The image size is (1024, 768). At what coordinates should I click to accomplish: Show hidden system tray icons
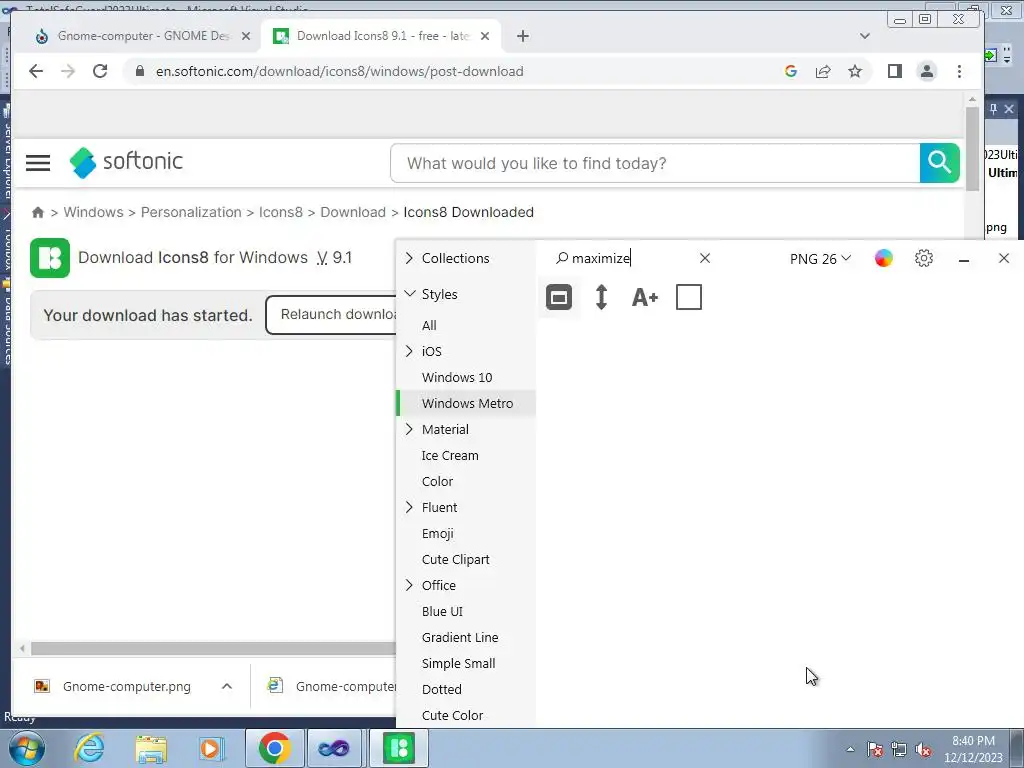[x=850, y=749]
